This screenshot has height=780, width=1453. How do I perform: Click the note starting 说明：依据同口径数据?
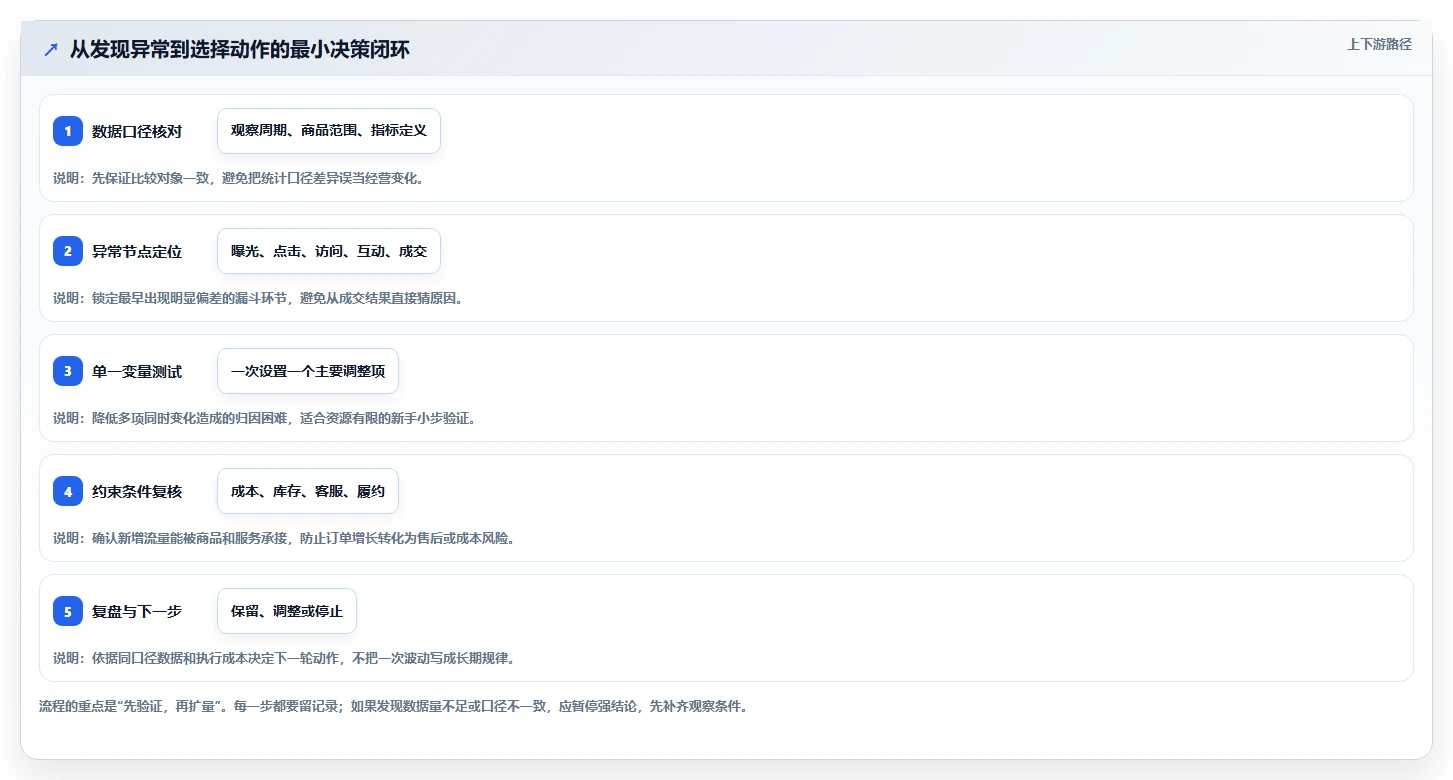point(287,658)
